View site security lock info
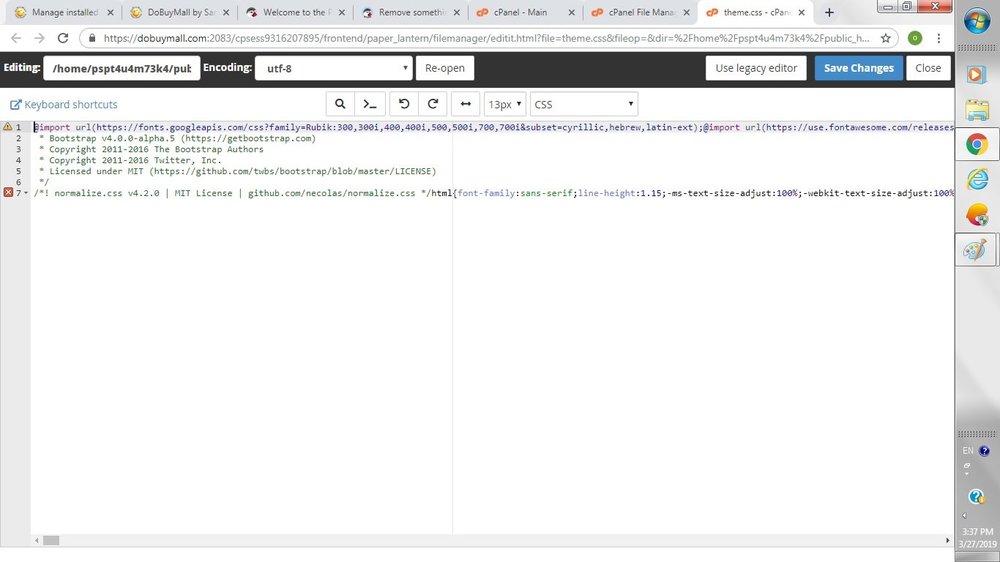The height and width of the screenshot is (562, 1000). click(92, 38)
